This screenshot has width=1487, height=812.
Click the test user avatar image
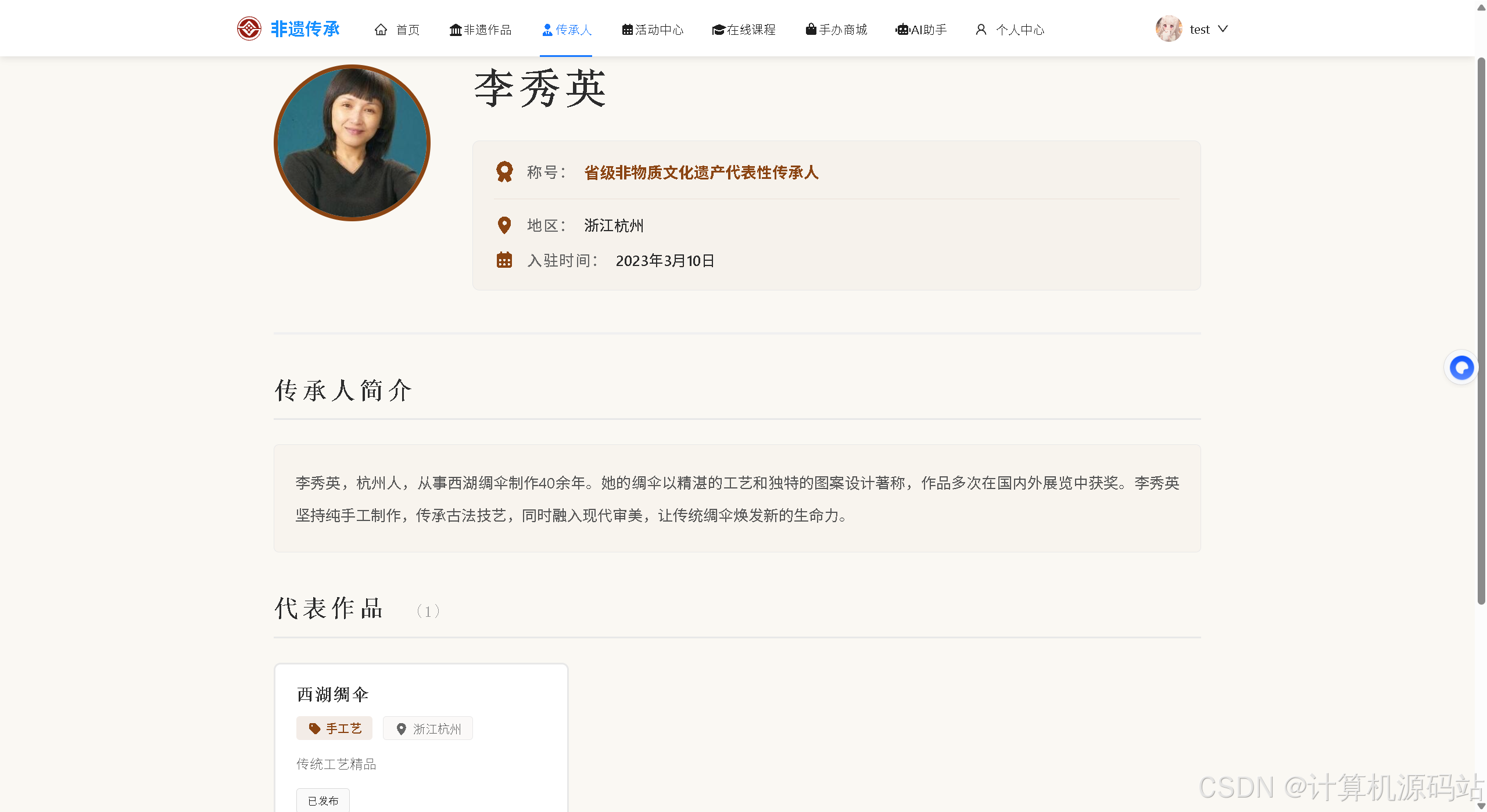(x=1169, y=28)
